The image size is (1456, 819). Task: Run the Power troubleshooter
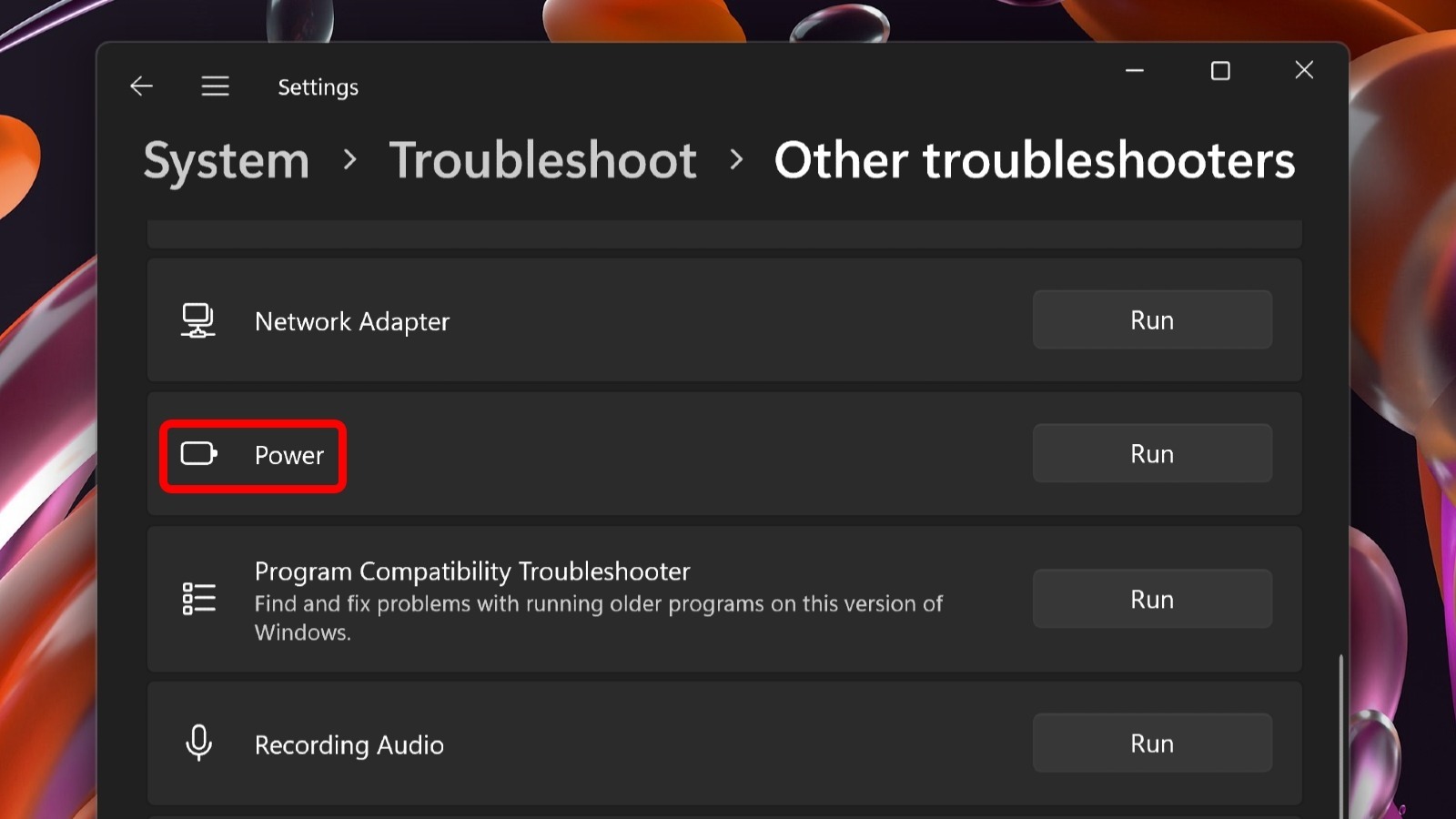tap(1151, 453)
